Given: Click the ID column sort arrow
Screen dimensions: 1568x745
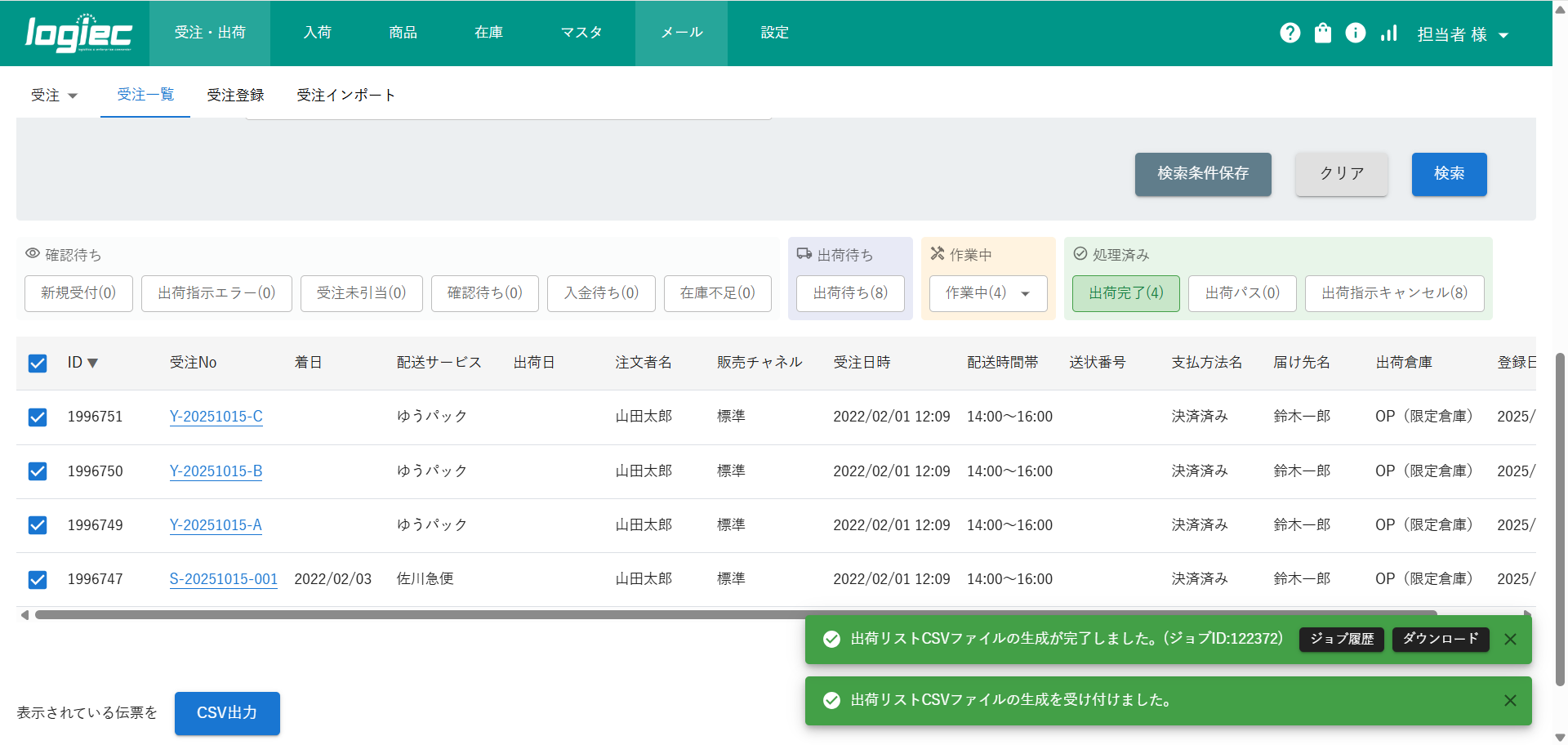Looking at the screenshot, I should [93, 363].
